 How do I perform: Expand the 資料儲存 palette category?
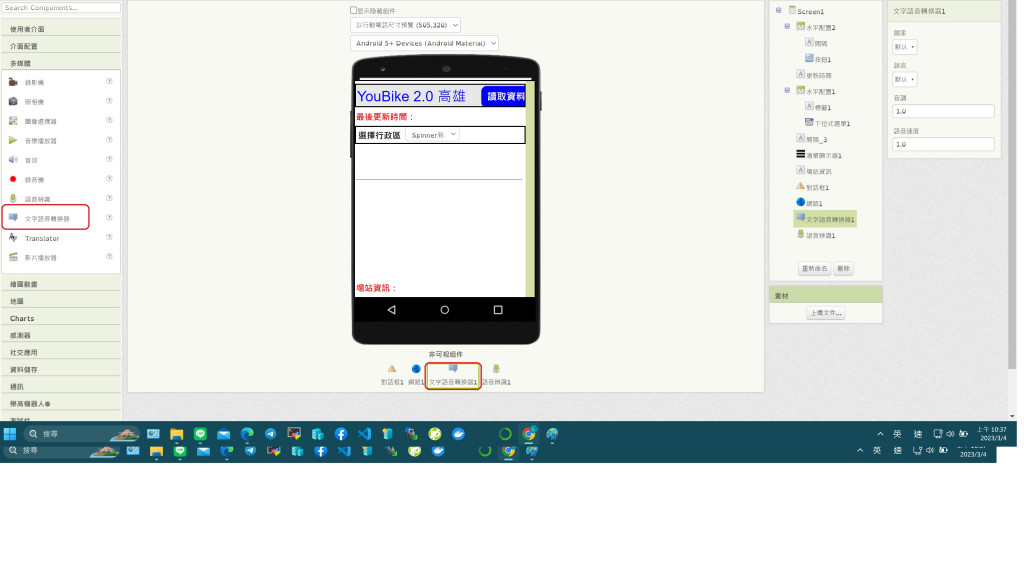pos(61,370)
